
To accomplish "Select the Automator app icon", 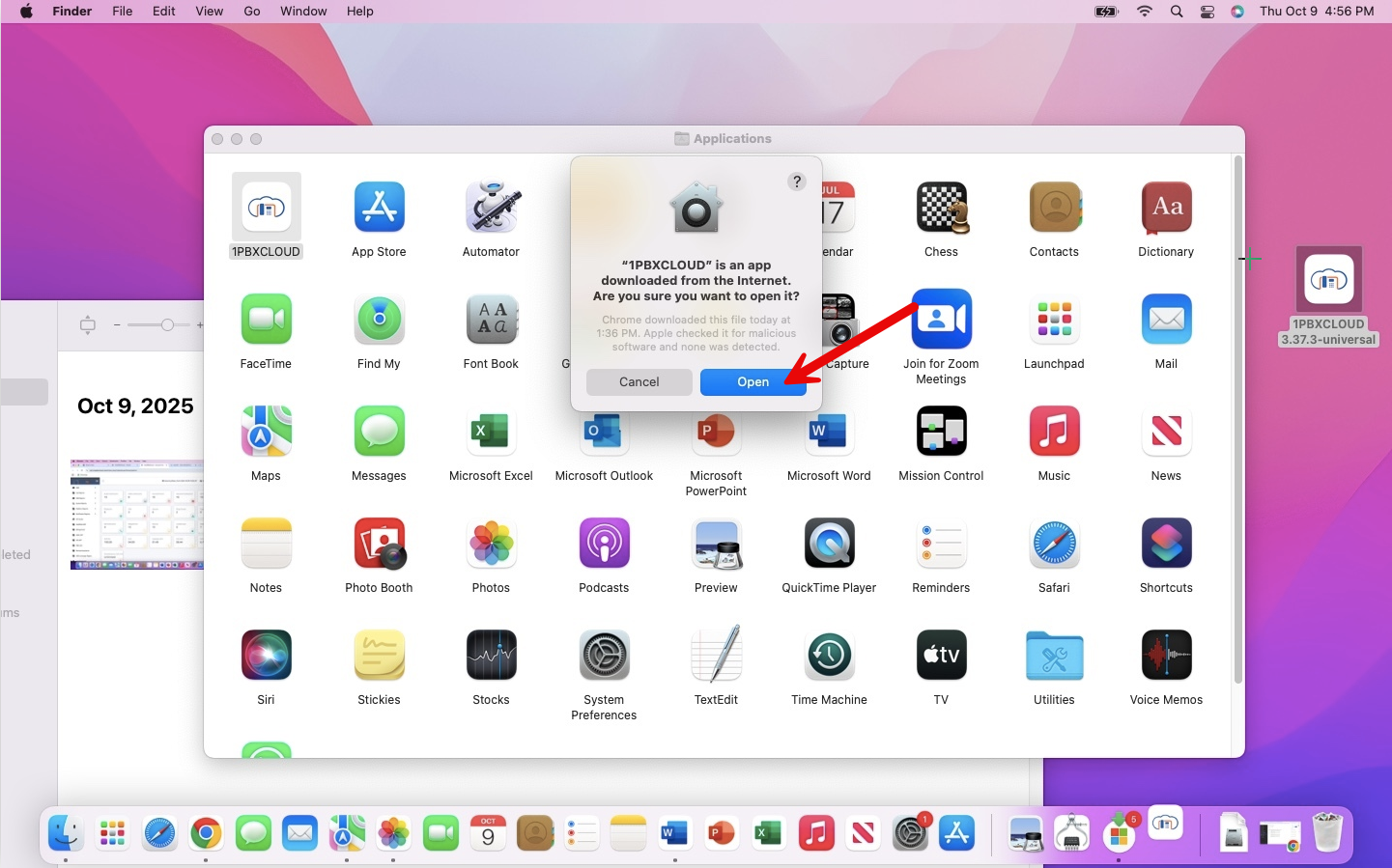I will pyautogui.click(x=491, y=208).
